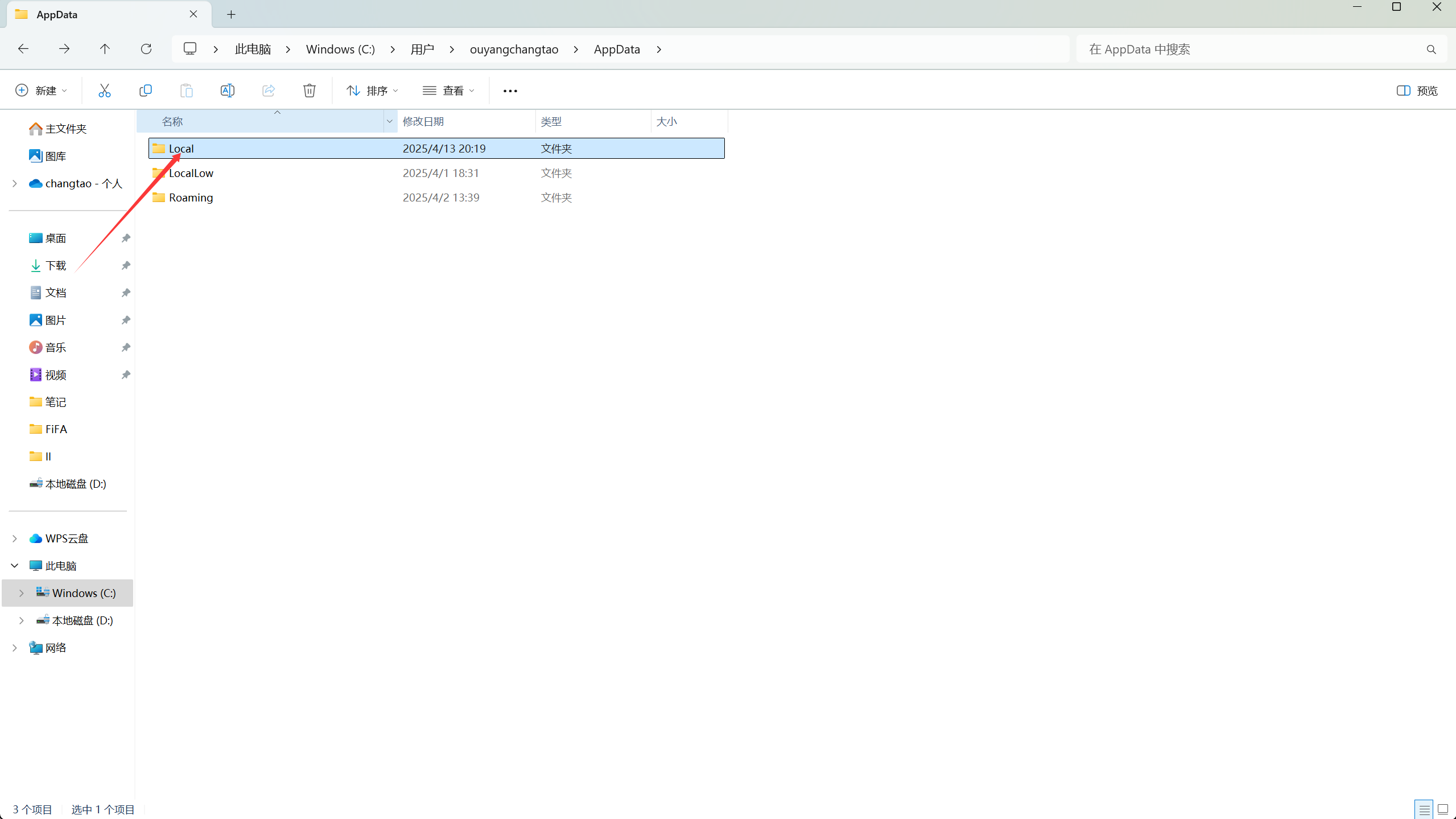
Task: Open the See more ellipsis menu
Action: point(510,90)
